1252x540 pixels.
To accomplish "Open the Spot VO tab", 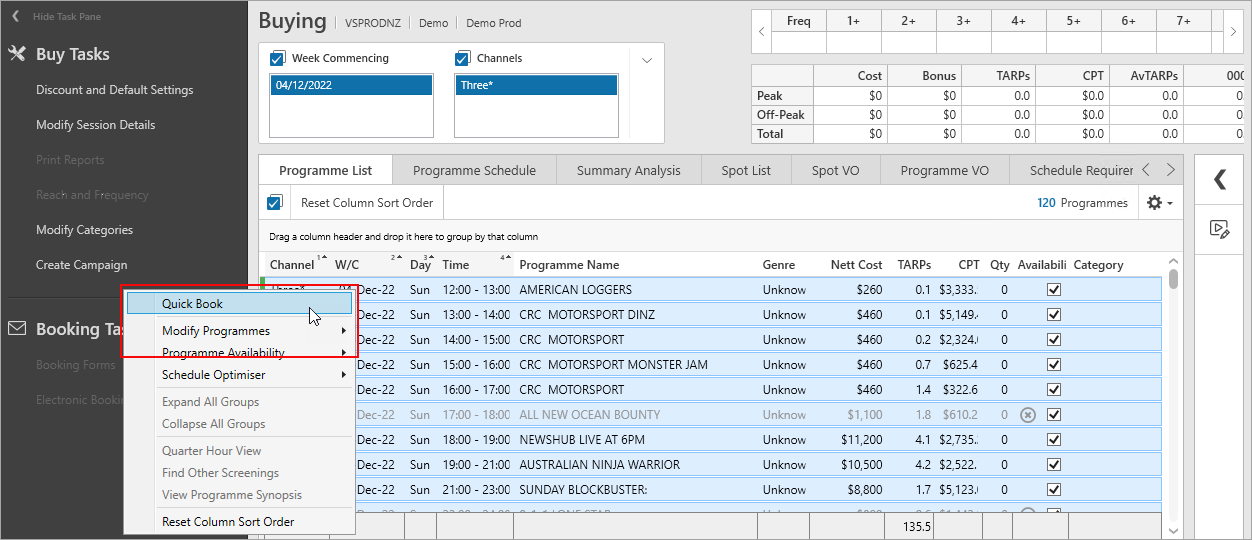I will (x=835, y=170).
